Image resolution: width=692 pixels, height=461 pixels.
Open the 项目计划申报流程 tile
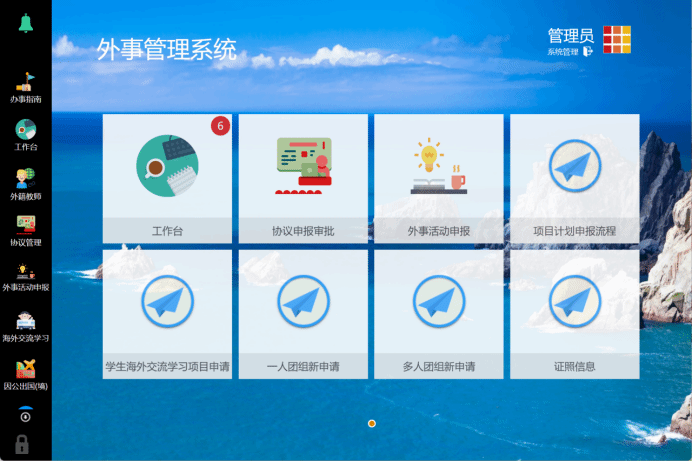(575, 178)
